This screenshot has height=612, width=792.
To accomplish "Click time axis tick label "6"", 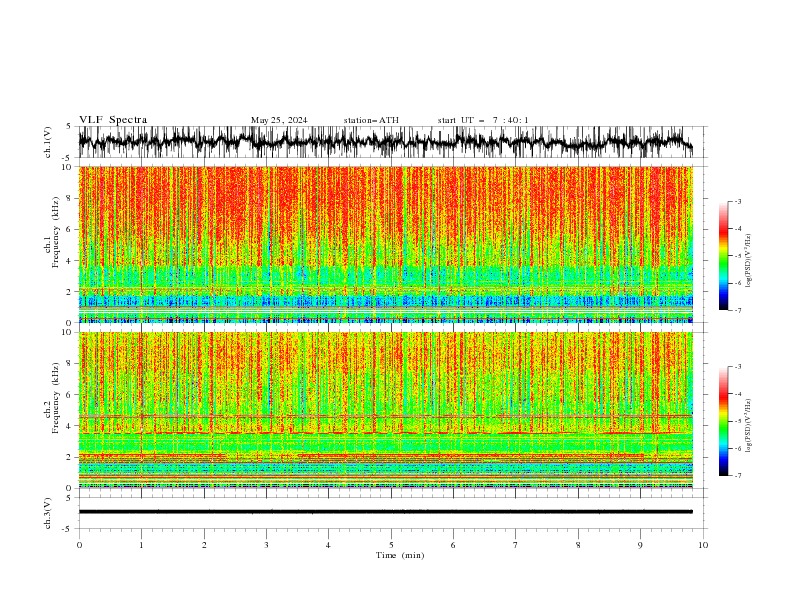I will [453, 545].
